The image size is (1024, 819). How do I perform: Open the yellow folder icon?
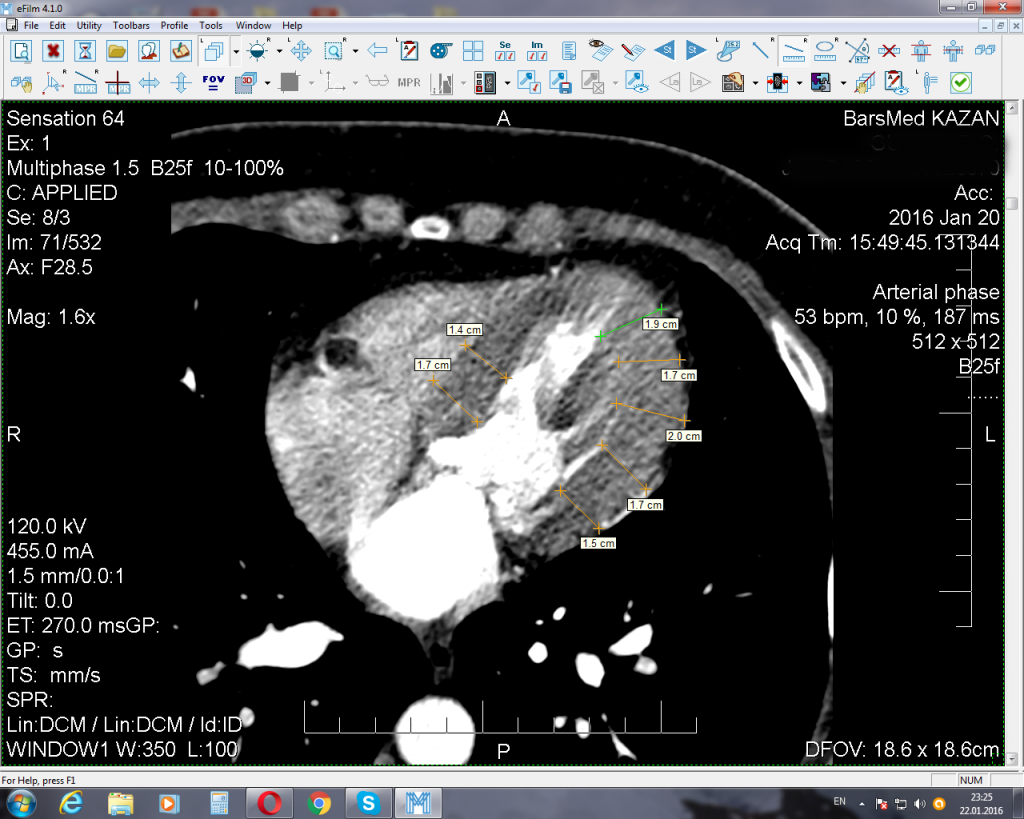pyautogui.click(x=117, y=51)
